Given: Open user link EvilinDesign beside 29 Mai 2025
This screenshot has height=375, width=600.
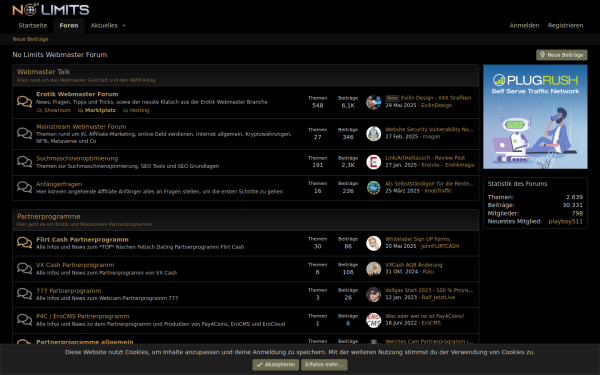Looking at the screenshot, I should pos(436,105).
